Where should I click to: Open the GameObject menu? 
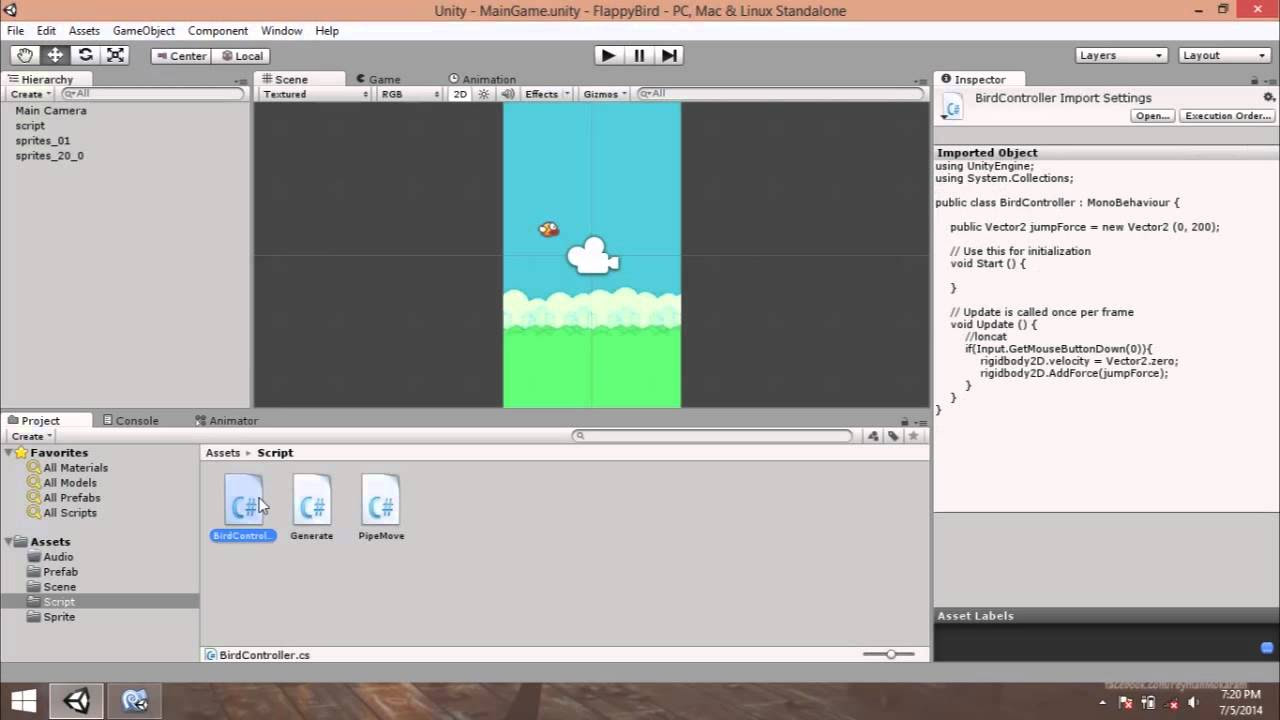click(143, 31)
